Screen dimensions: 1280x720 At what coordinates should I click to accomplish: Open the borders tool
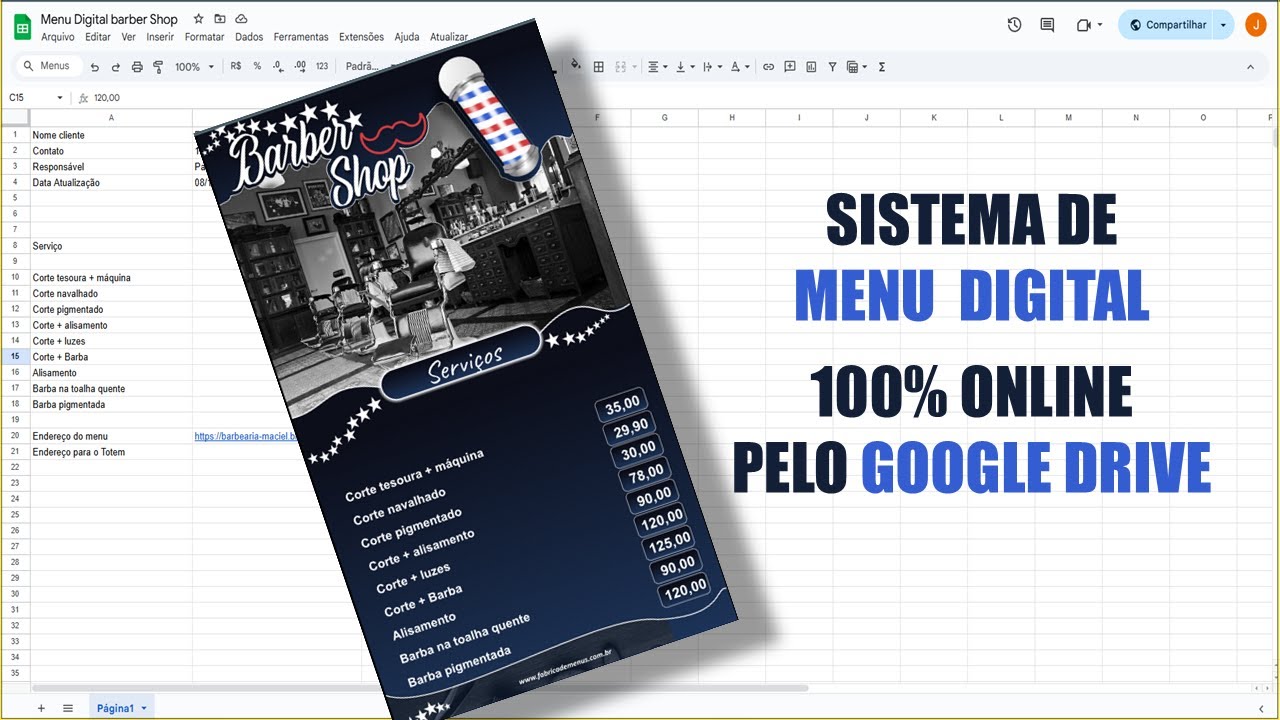coord(599,67)
